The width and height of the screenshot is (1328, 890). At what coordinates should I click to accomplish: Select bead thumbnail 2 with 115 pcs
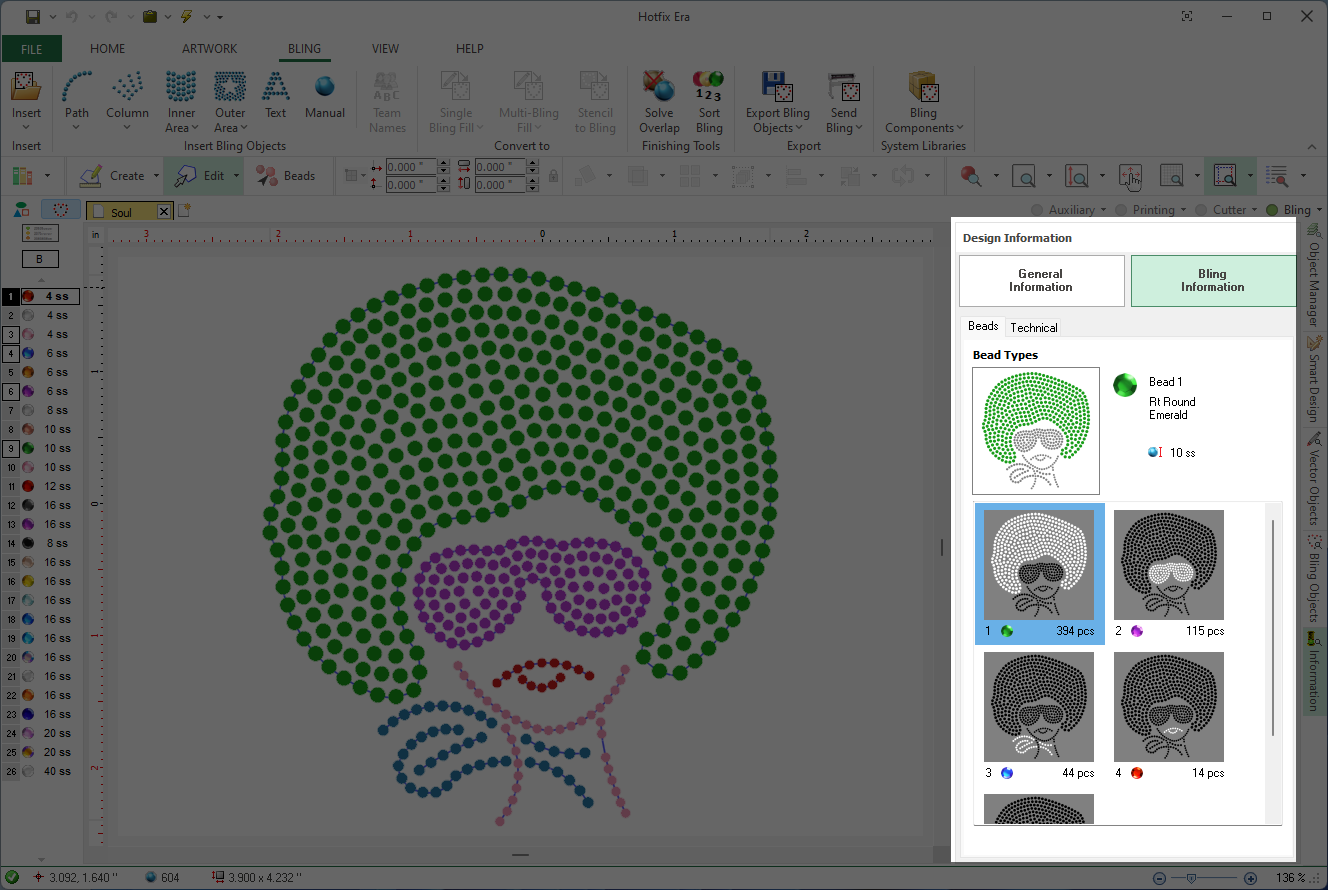(x=1169, y=574)
